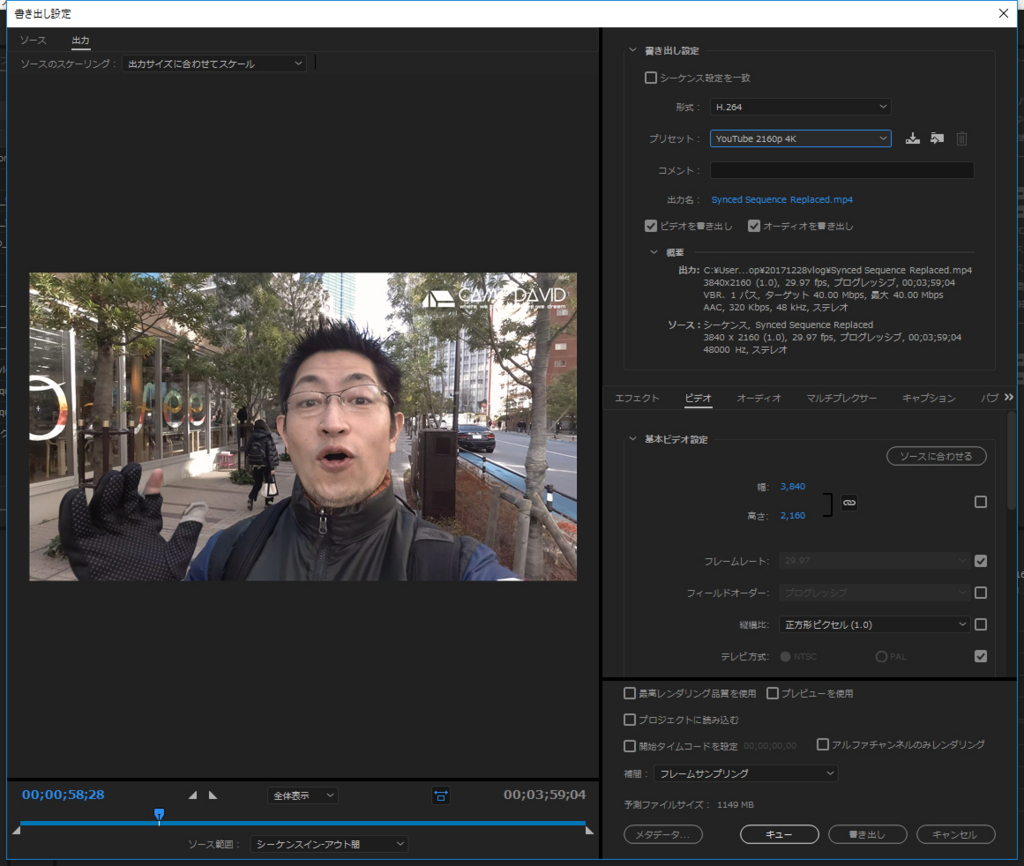Screen dimensions: 1024x866
Task: Enable 最高レンダリング品質を使用
Action: pos(630,693)
